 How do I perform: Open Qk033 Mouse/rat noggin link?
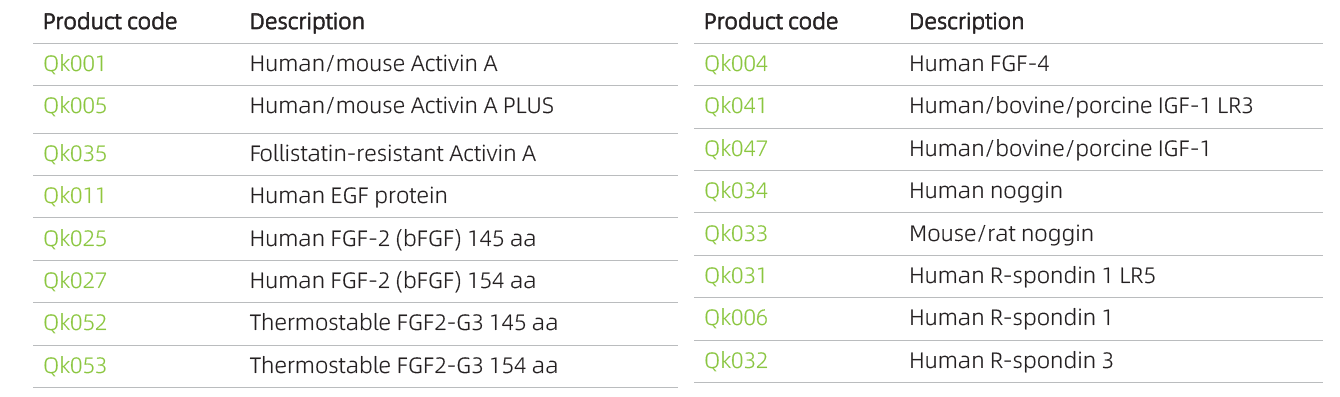pyautogui.click(x=736, y=234)
